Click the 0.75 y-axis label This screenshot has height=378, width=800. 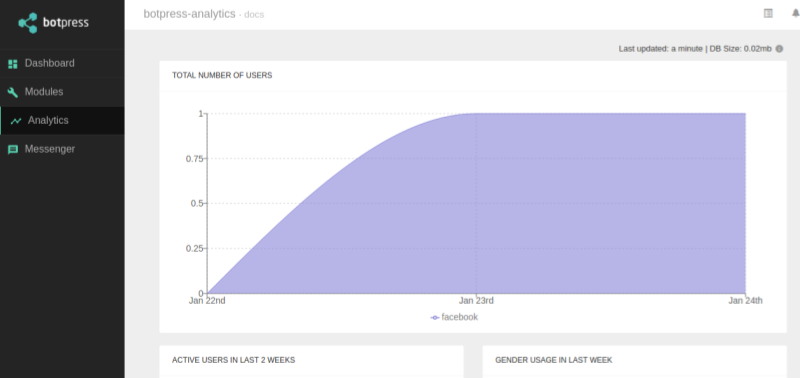pos(194,159)
